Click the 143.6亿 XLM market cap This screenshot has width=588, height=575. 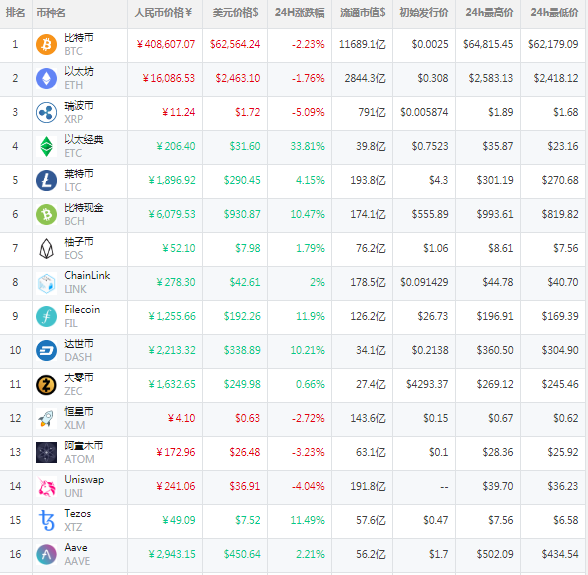pos(368,419)
